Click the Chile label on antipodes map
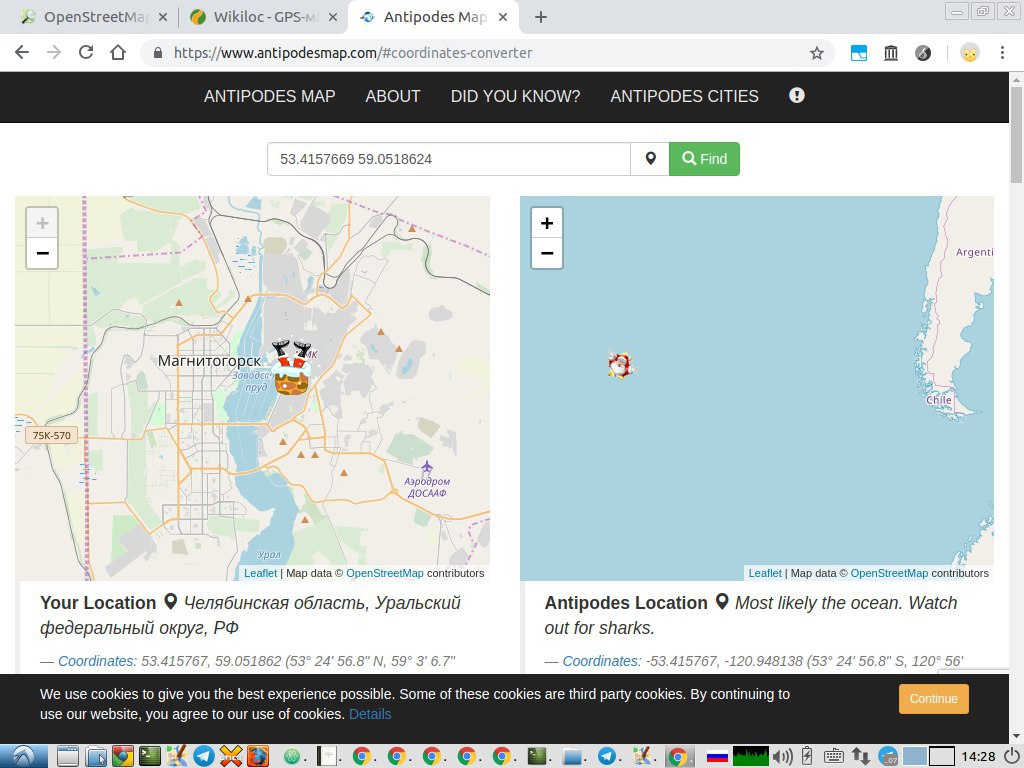 [938, 400]
